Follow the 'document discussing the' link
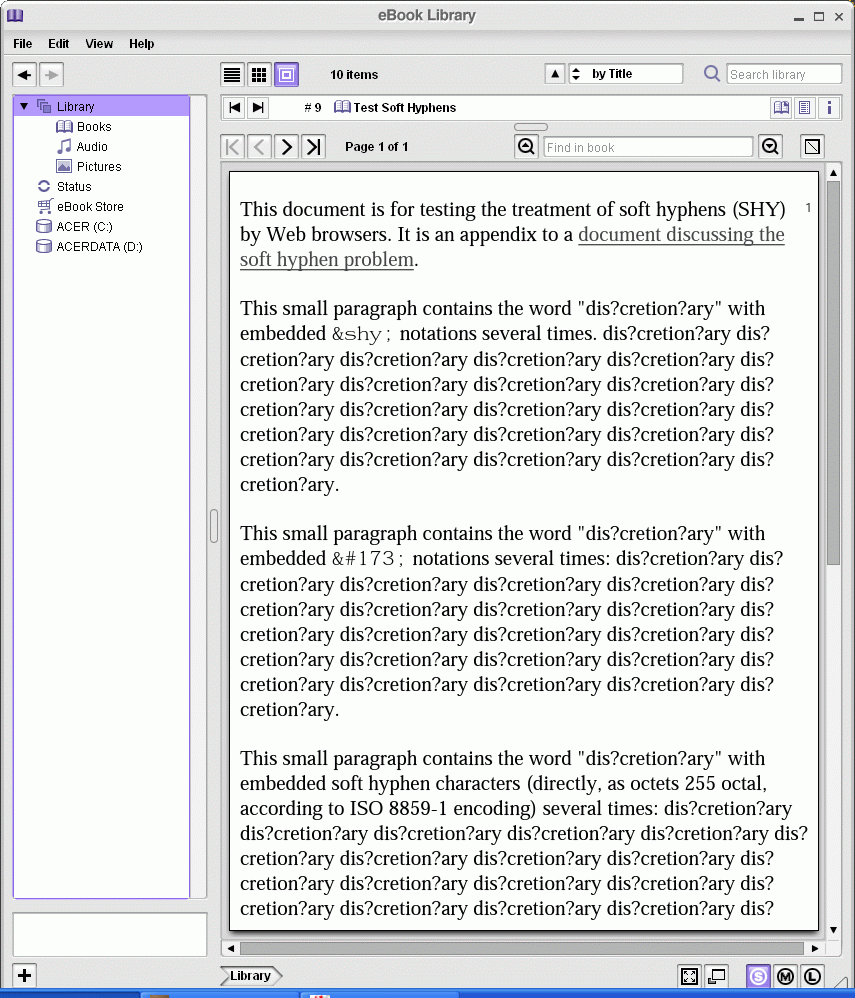 click(681, 234)
